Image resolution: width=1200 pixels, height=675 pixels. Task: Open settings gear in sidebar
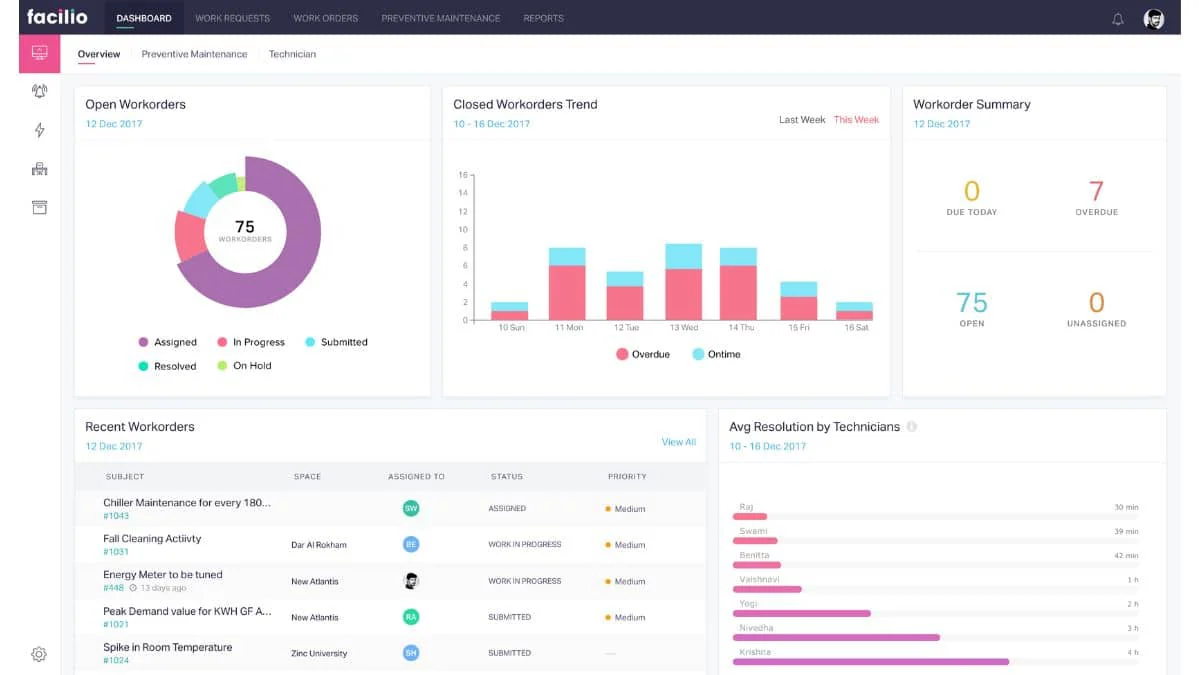coord(39,654)
